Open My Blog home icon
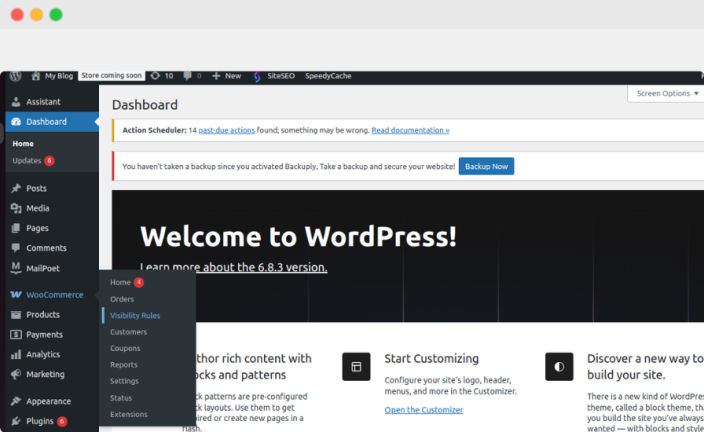Image resolution: width=704 pixels, height=432 pixels. point(36,76)
